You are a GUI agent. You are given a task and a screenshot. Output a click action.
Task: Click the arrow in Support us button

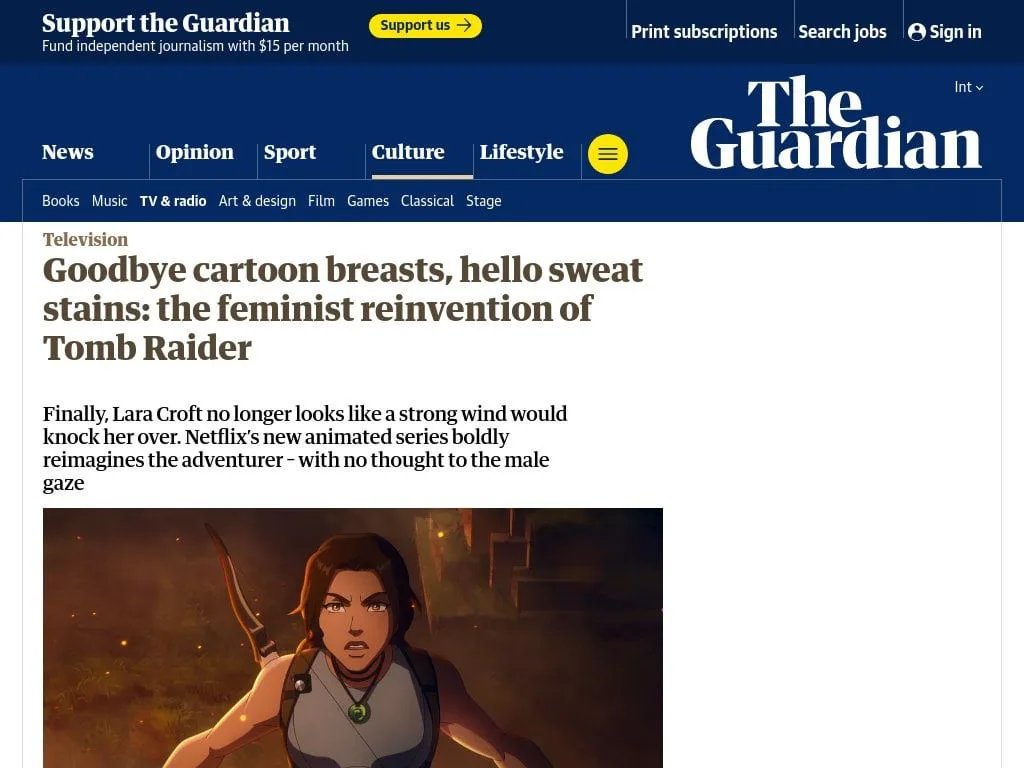[x=464, y=25]
